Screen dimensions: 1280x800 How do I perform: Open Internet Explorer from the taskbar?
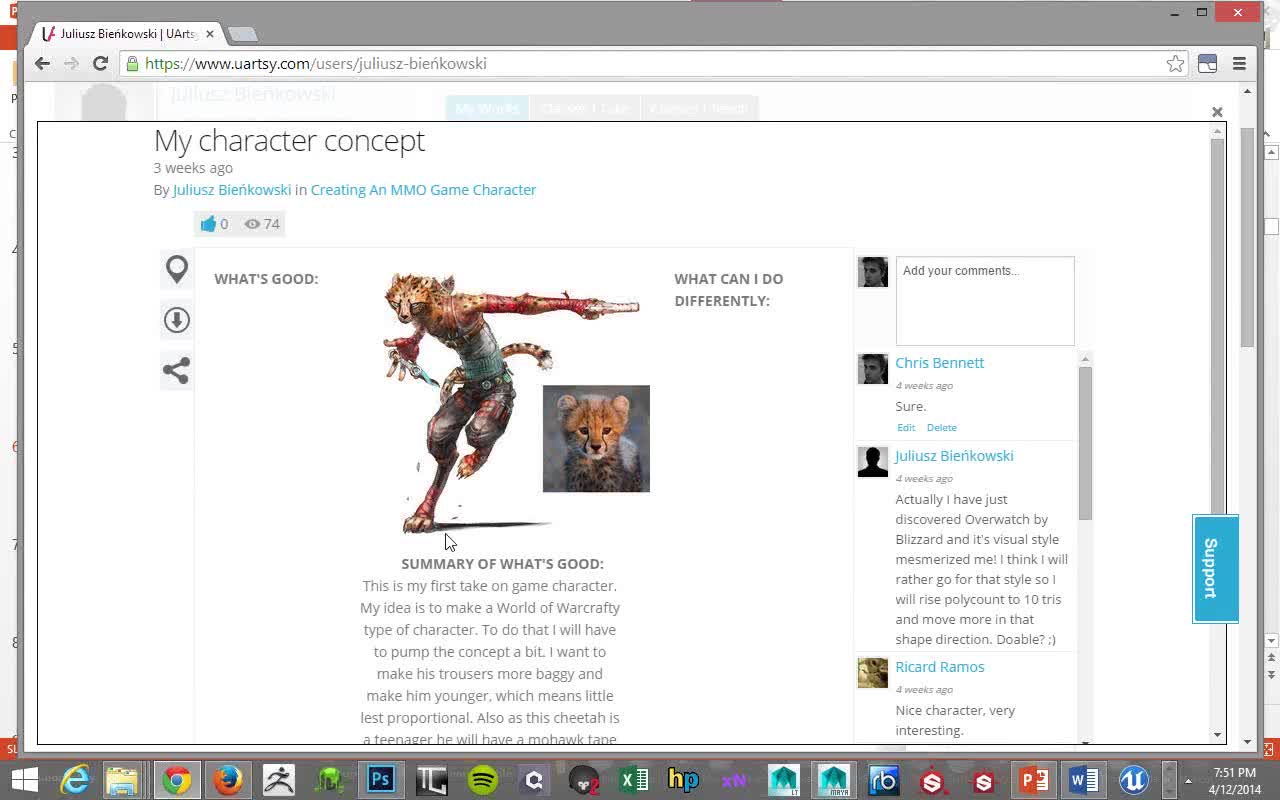click(x=75, y=780)
